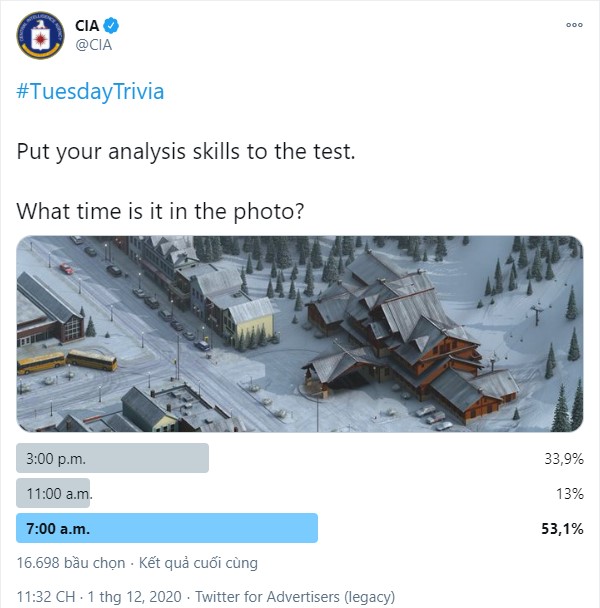Select the 3:00 p.m. poll option
This screenshot has height=608, width=600.
(113, 458)
